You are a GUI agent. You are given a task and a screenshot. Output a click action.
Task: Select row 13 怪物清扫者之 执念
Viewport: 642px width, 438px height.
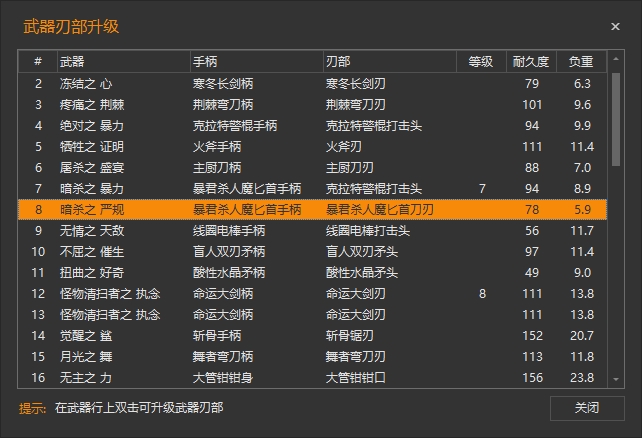(312, 315)
